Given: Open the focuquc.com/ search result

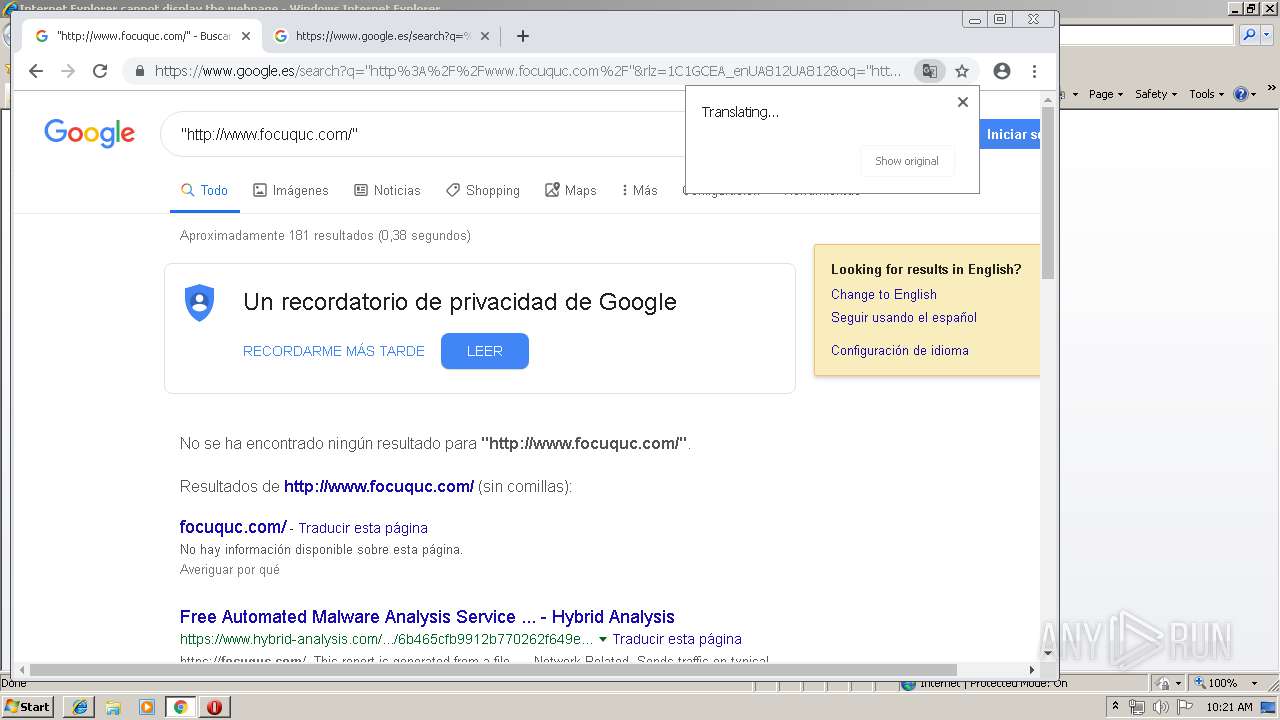Looking at the screenshot, I should [x=233, y=526].
